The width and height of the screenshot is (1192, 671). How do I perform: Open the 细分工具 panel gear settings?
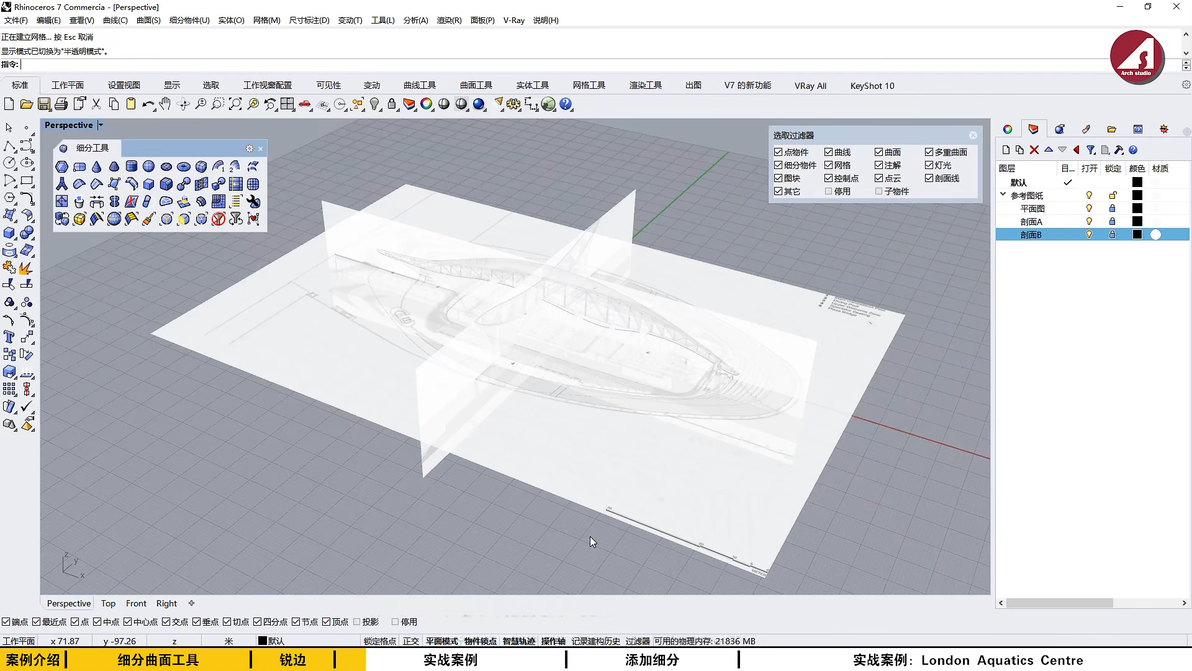click(250, 149)
